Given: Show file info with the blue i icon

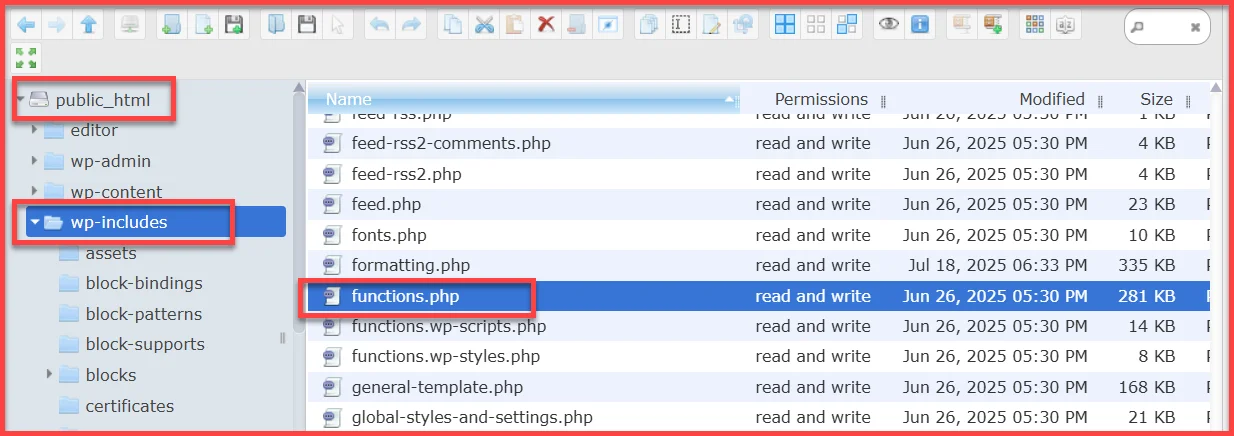Looking at the screenshot, I should pos(919,24).
